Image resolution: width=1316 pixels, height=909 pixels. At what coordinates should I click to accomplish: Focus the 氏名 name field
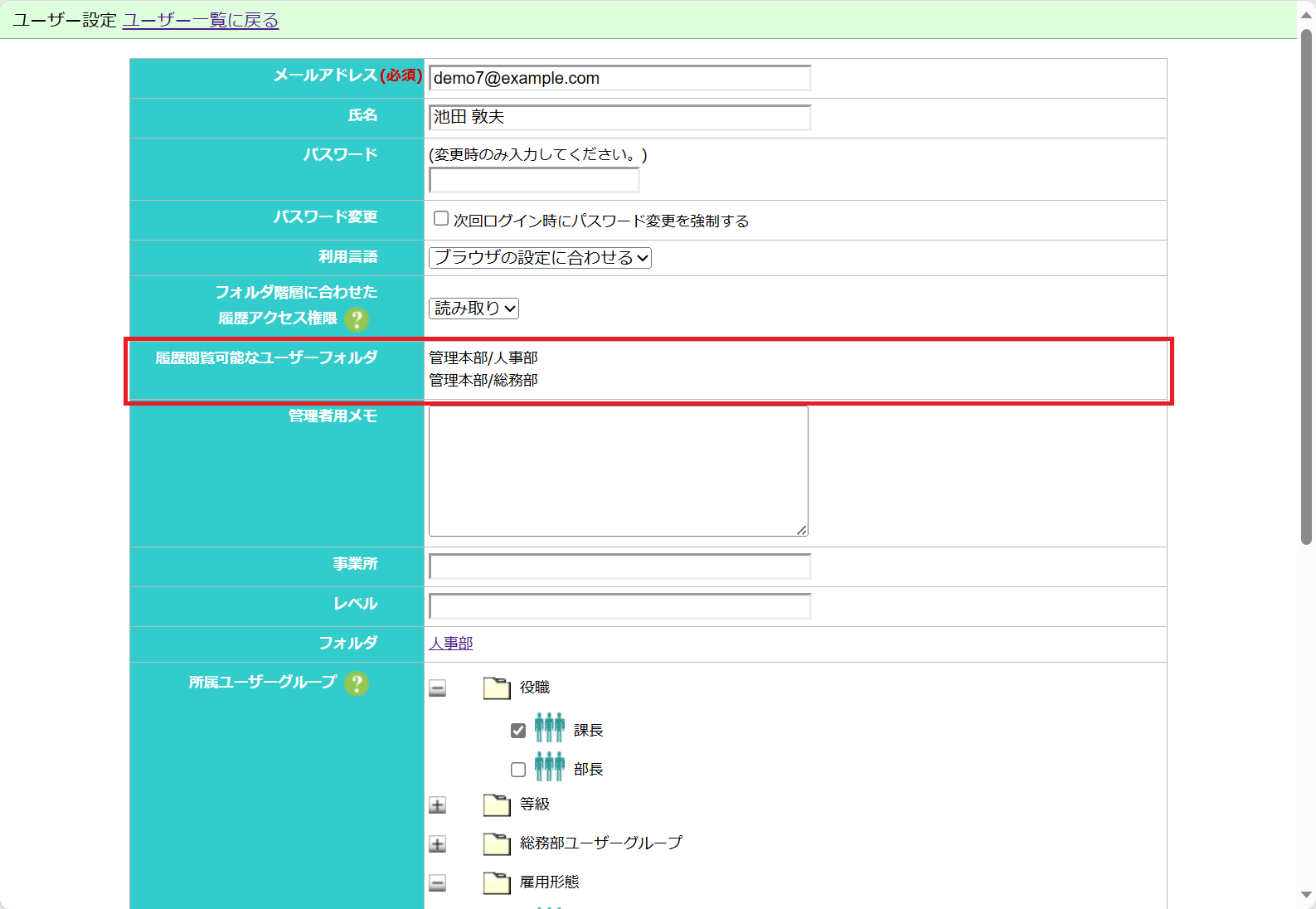tap(619, 117)
